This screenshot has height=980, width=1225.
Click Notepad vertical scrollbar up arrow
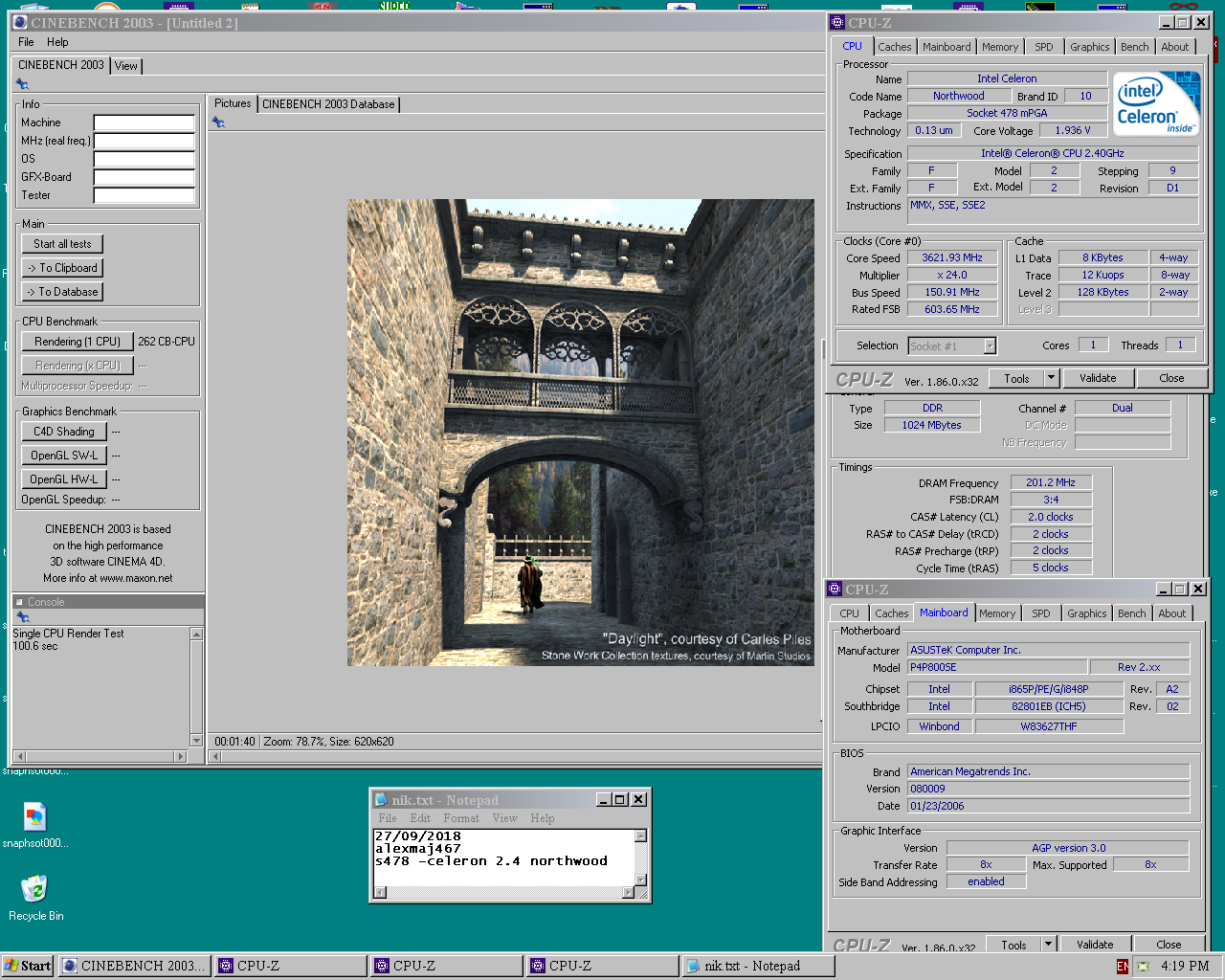(x=641, y=835)
